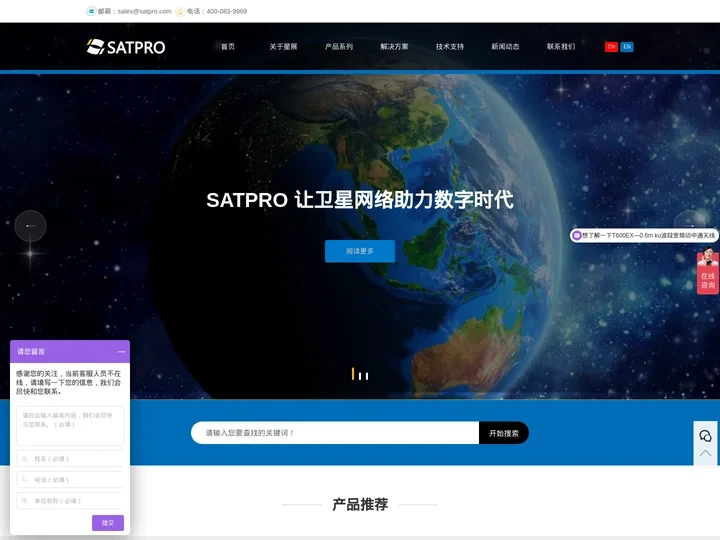Submit the message form via 提交

point(108,523)
